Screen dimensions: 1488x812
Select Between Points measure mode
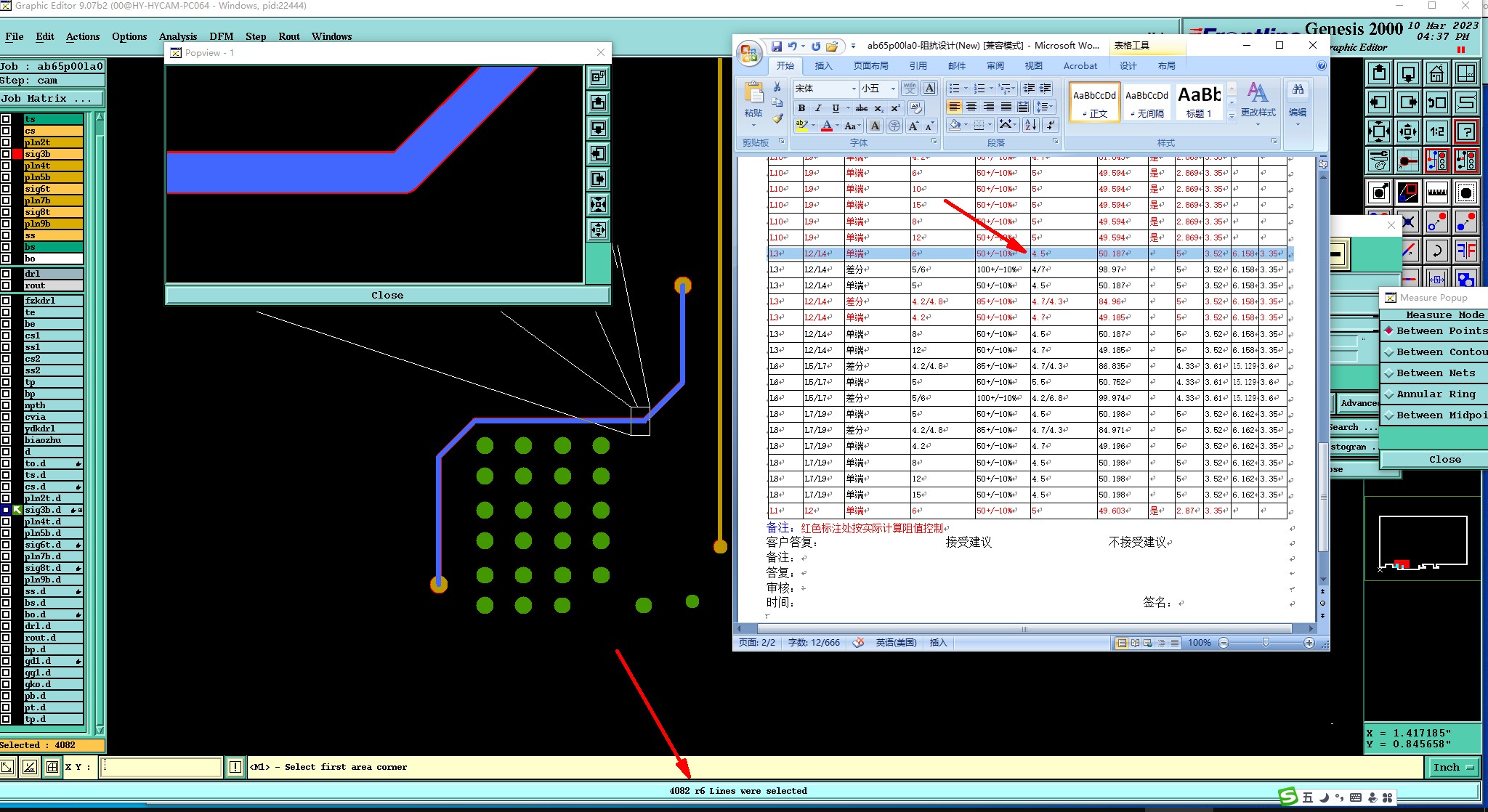1435,330
